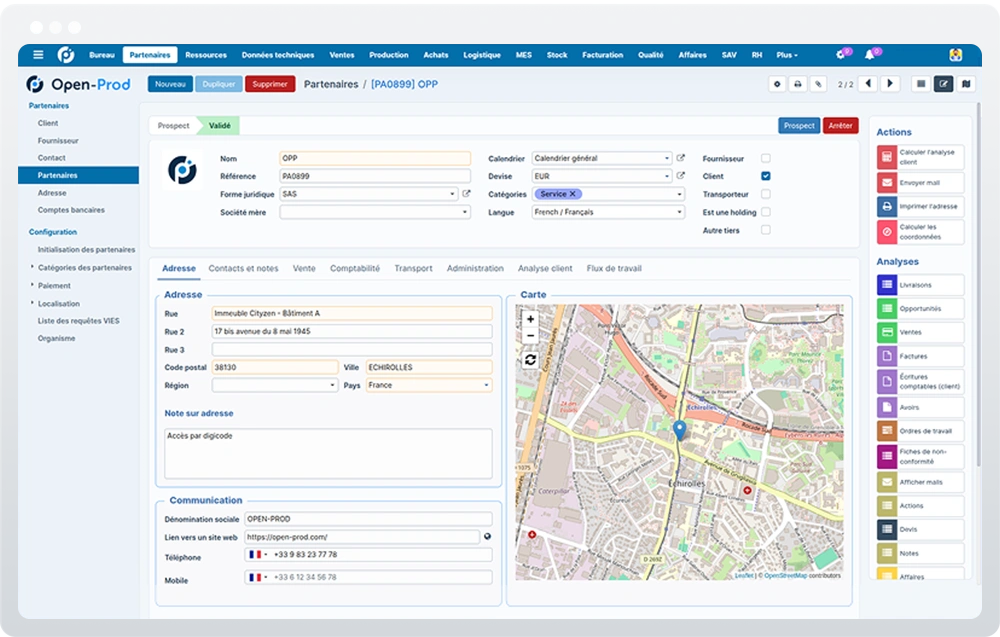The image size is (1000, 637).
Task: Open the Ventes top menu
Action: pos(342,55)
